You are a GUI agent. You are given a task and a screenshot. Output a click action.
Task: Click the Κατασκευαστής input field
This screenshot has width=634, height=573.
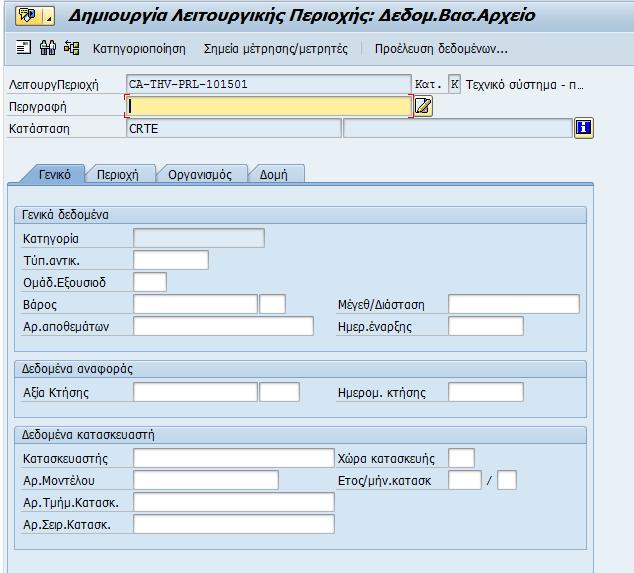[x=234, y=458]
